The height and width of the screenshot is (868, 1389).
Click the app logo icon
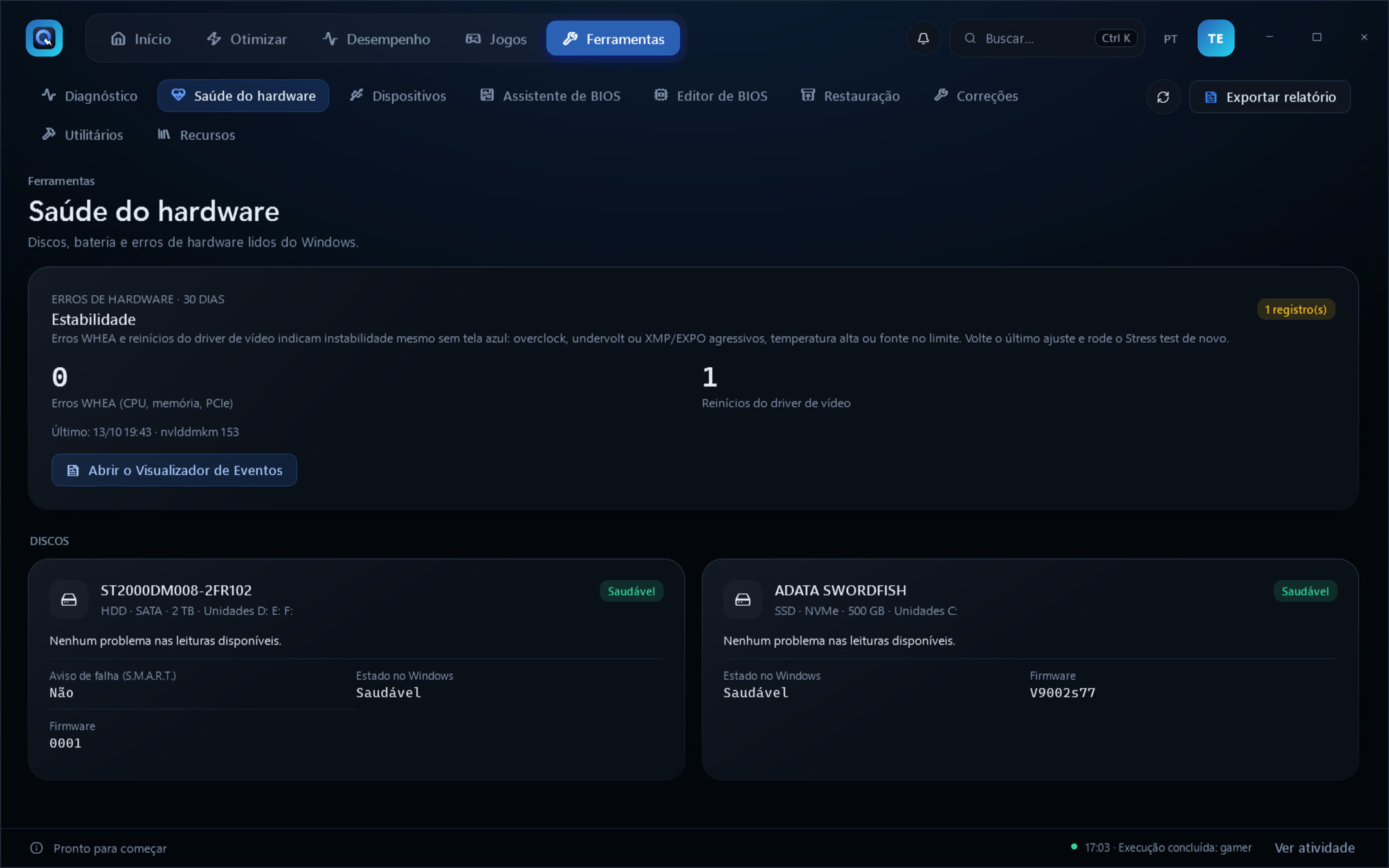(x=44, y=38)
